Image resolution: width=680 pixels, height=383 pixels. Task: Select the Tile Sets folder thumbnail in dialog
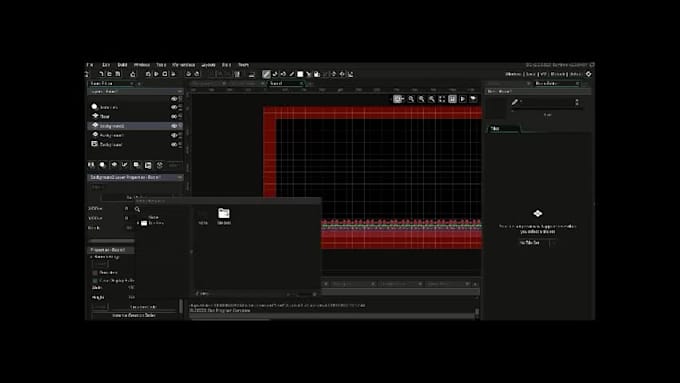click(x=224, y=216)
